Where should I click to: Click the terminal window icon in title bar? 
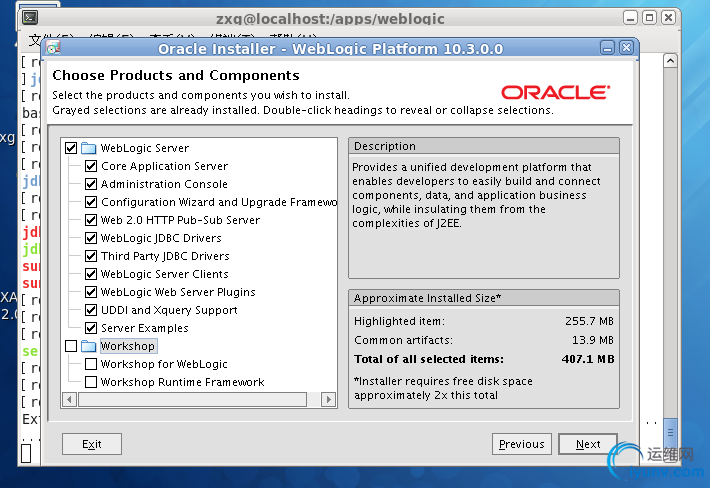tap(30, 18)
